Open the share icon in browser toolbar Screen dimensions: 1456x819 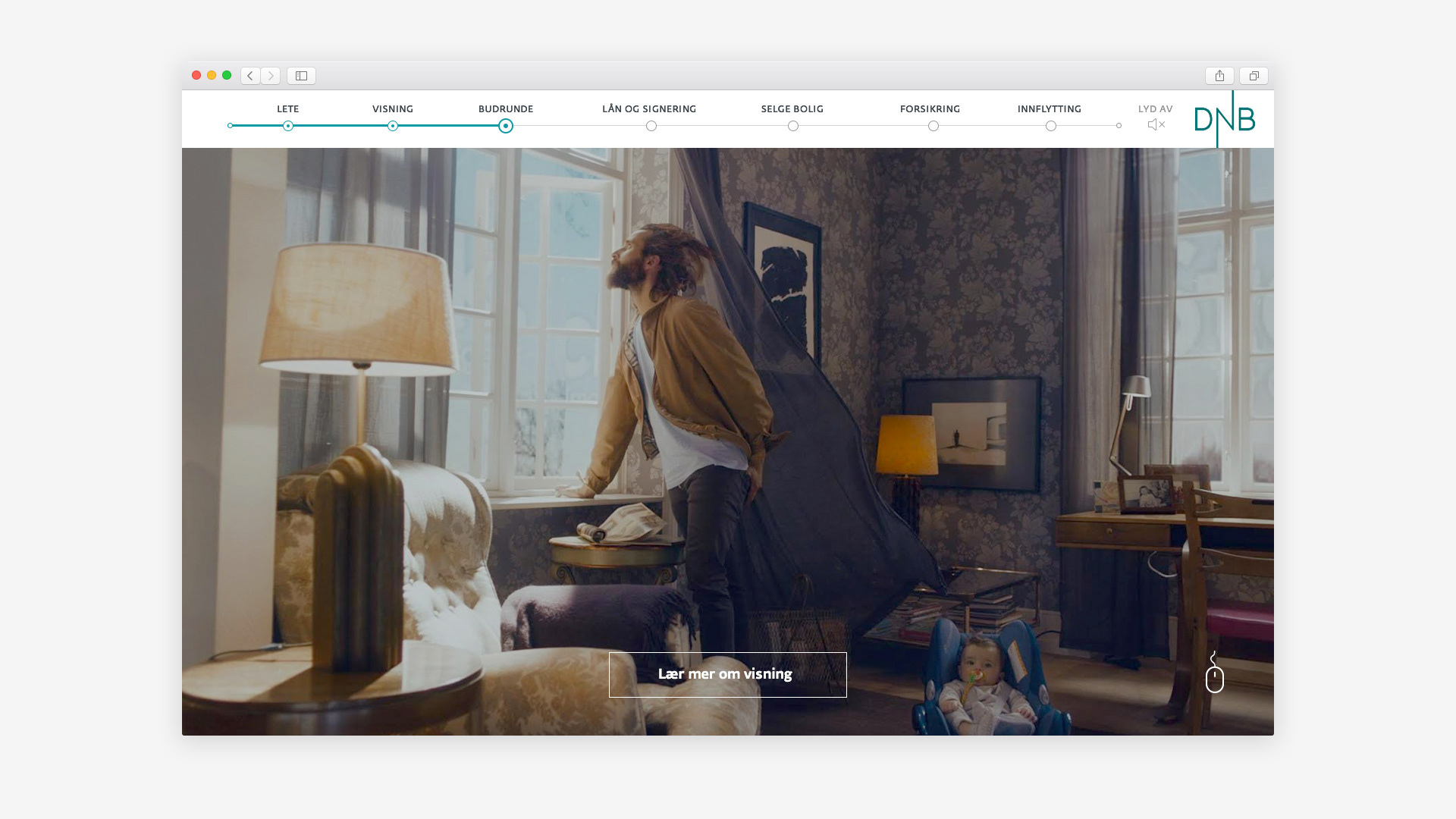pos(1219,76)
